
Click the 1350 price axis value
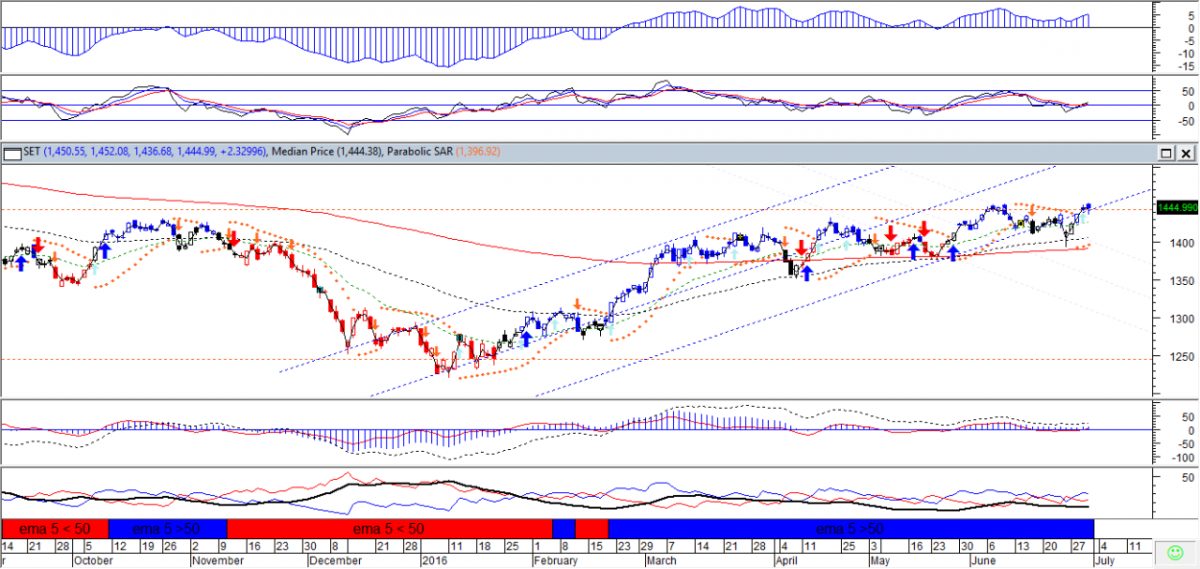1184,281
